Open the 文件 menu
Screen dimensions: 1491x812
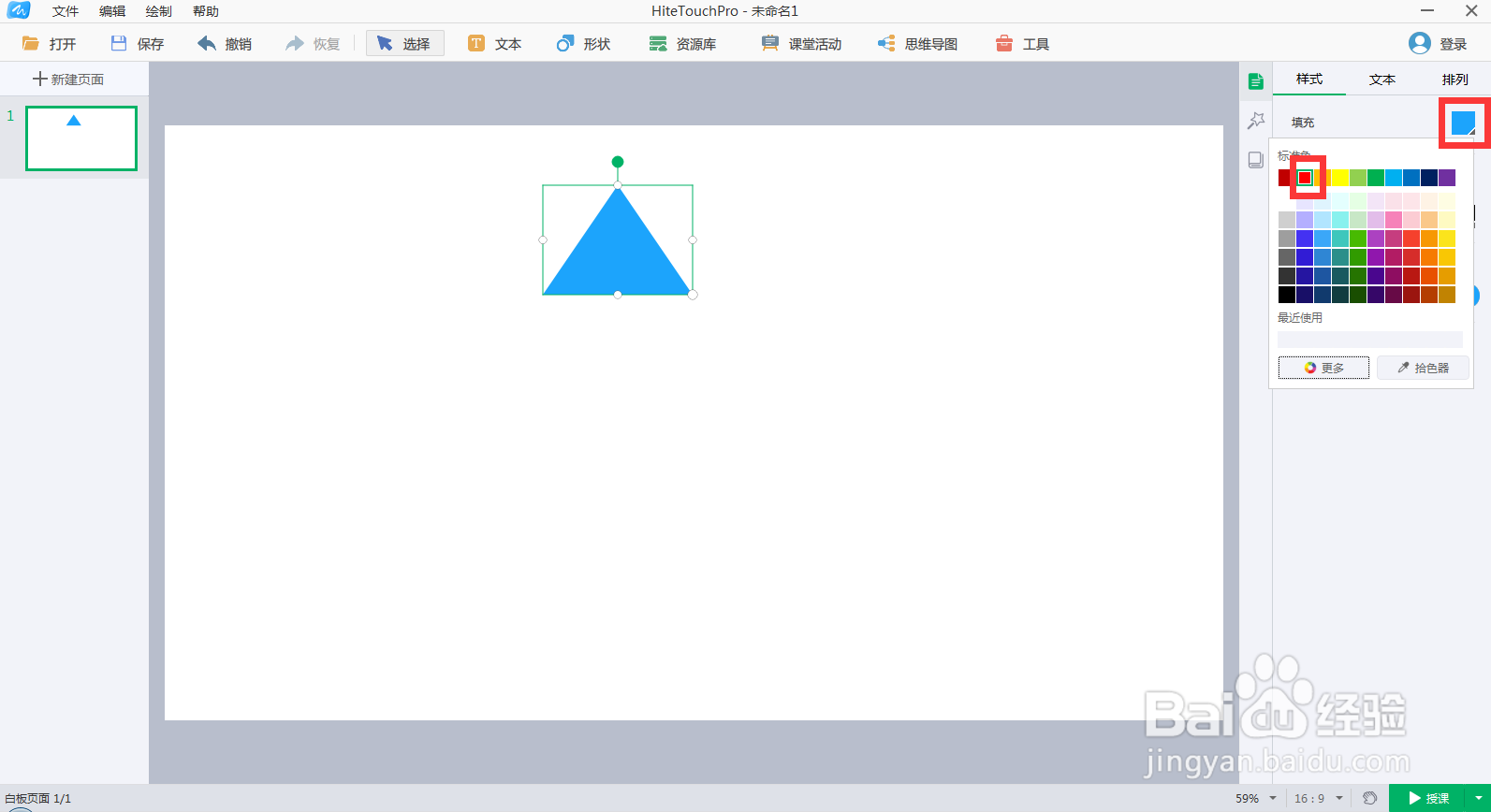point(66,11)
